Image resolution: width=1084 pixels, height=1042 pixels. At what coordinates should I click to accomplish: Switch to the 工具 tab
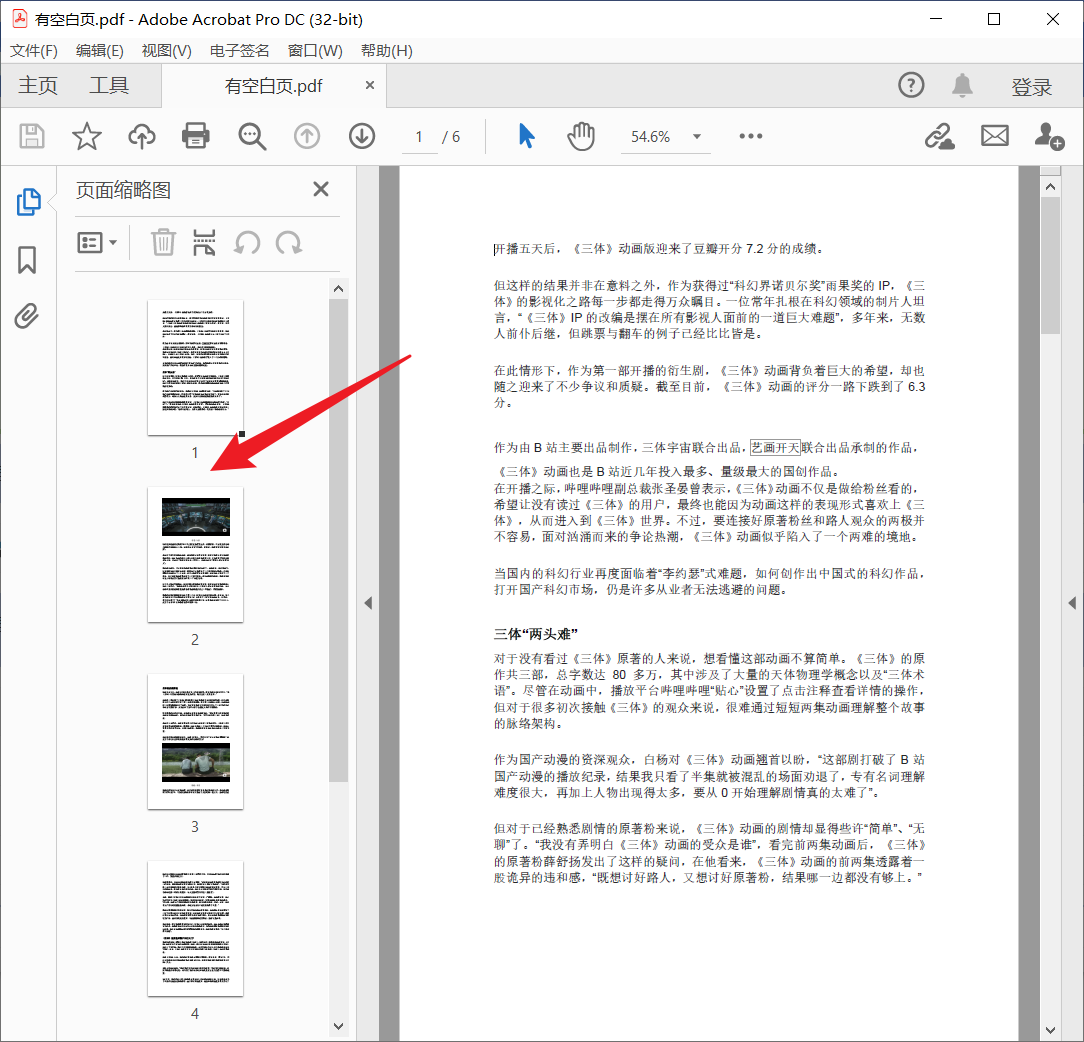(x=109, y=85)
